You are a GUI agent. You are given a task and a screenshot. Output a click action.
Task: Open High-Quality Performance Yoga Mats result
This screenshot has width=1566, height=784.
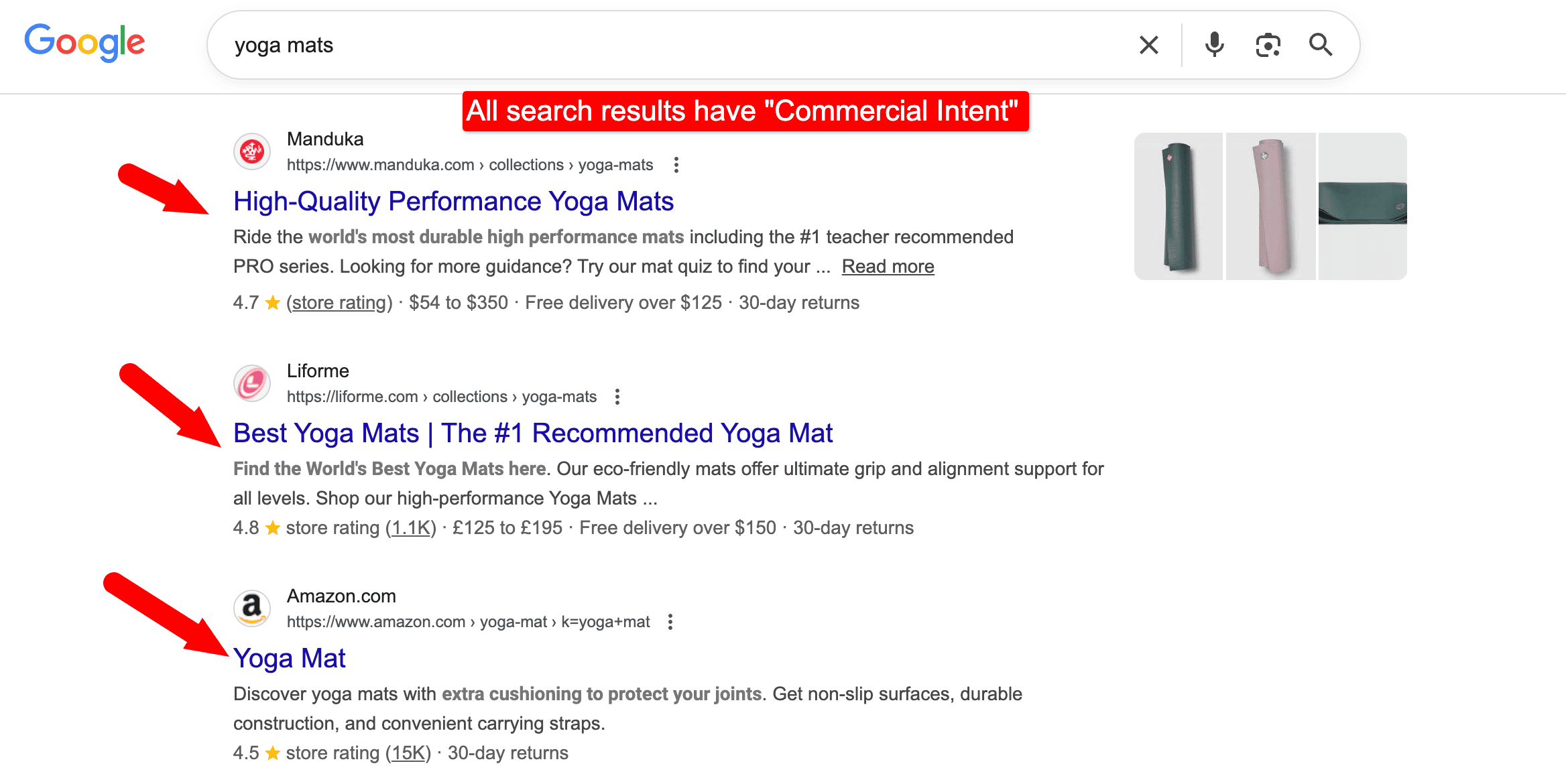(x=453, y=200)
